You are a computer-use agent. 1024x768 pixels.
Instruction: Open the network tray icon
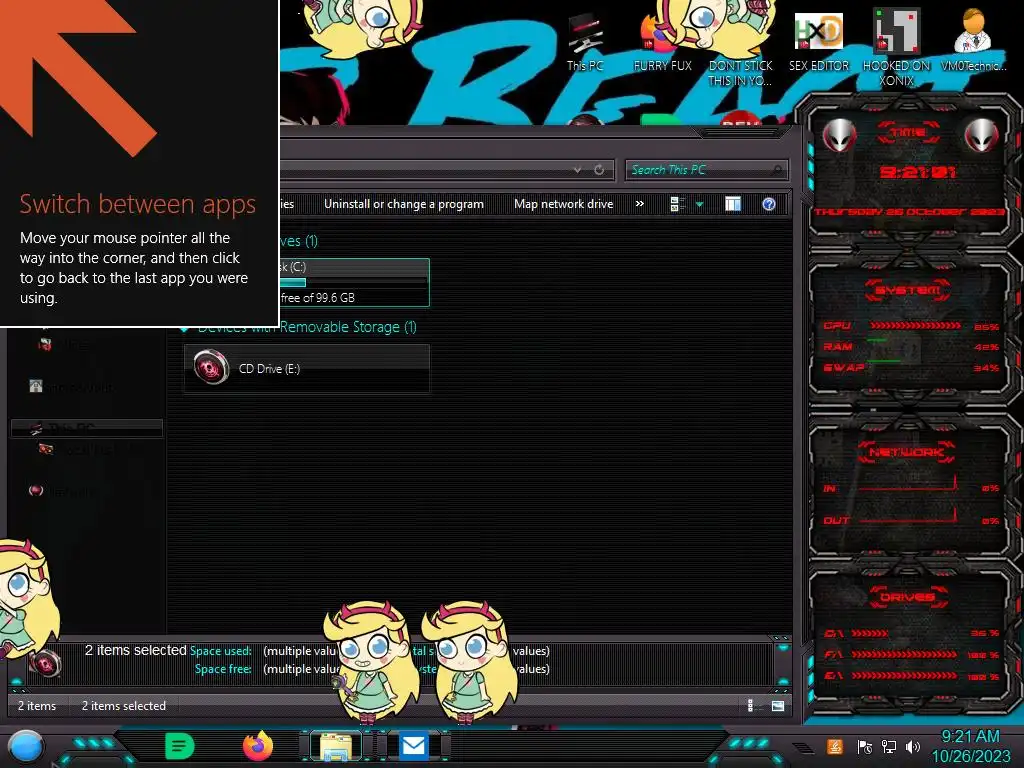coord(889,746)
